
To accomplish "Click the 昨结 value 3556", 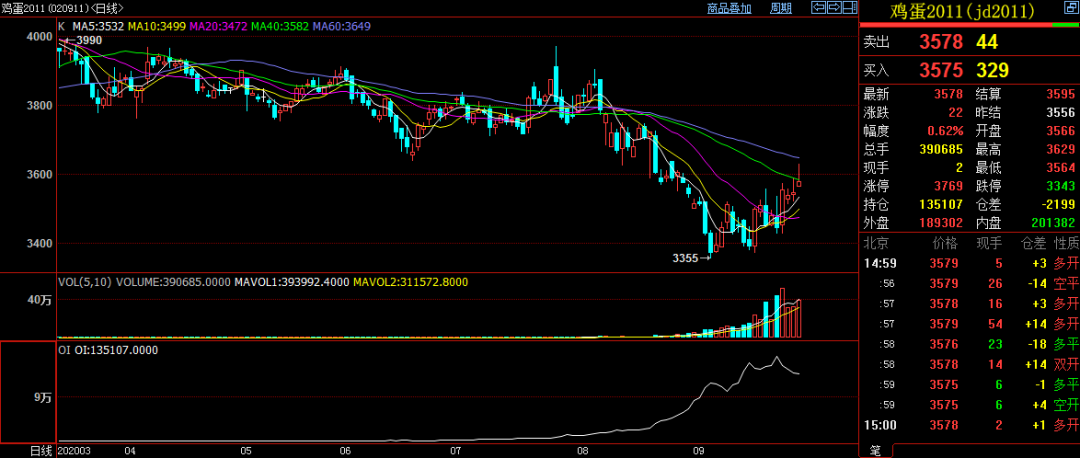I will point(1061,113).
